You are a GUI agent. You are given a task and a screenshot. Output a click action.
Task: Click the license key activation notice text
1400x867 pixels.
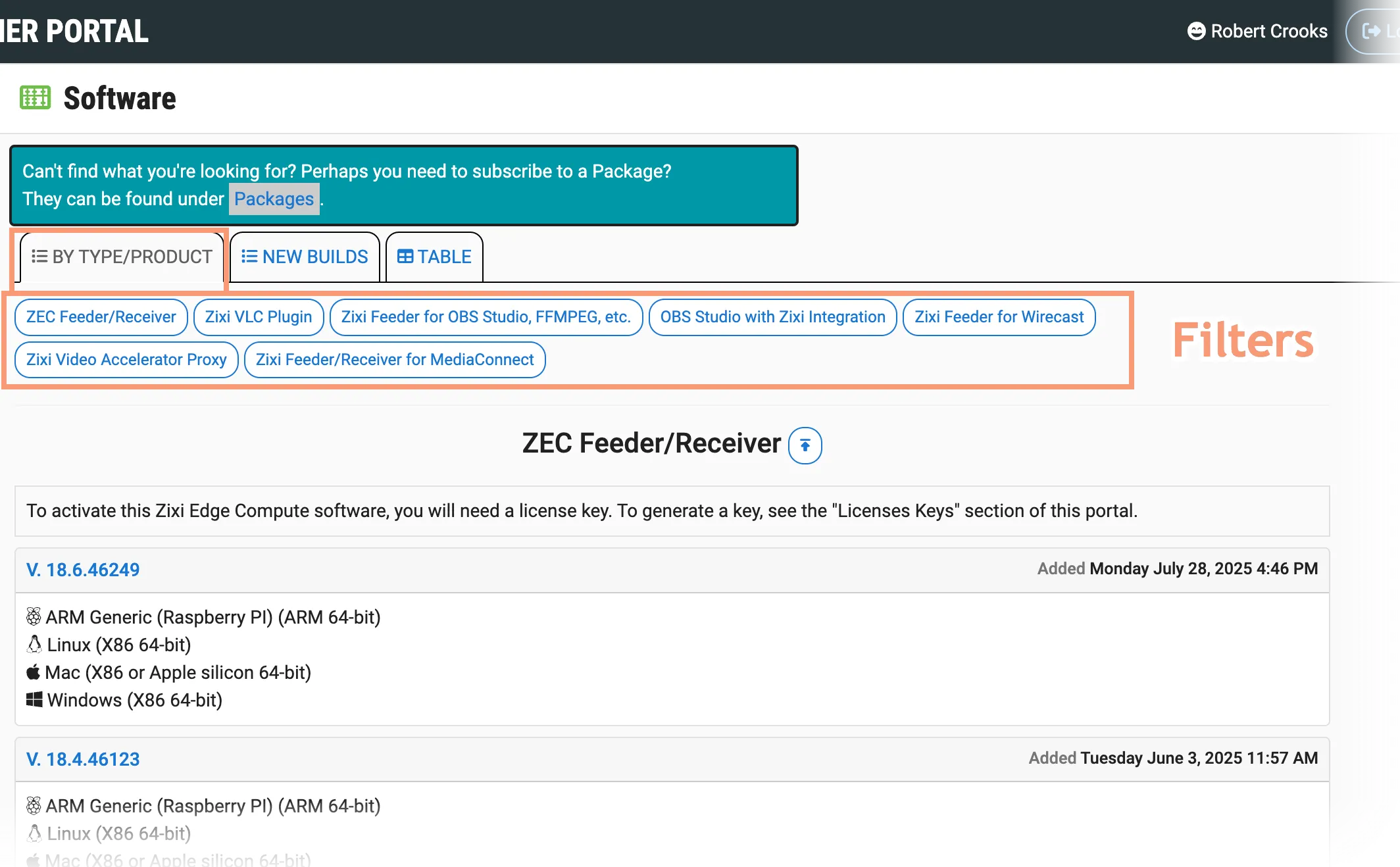[582, 511]
